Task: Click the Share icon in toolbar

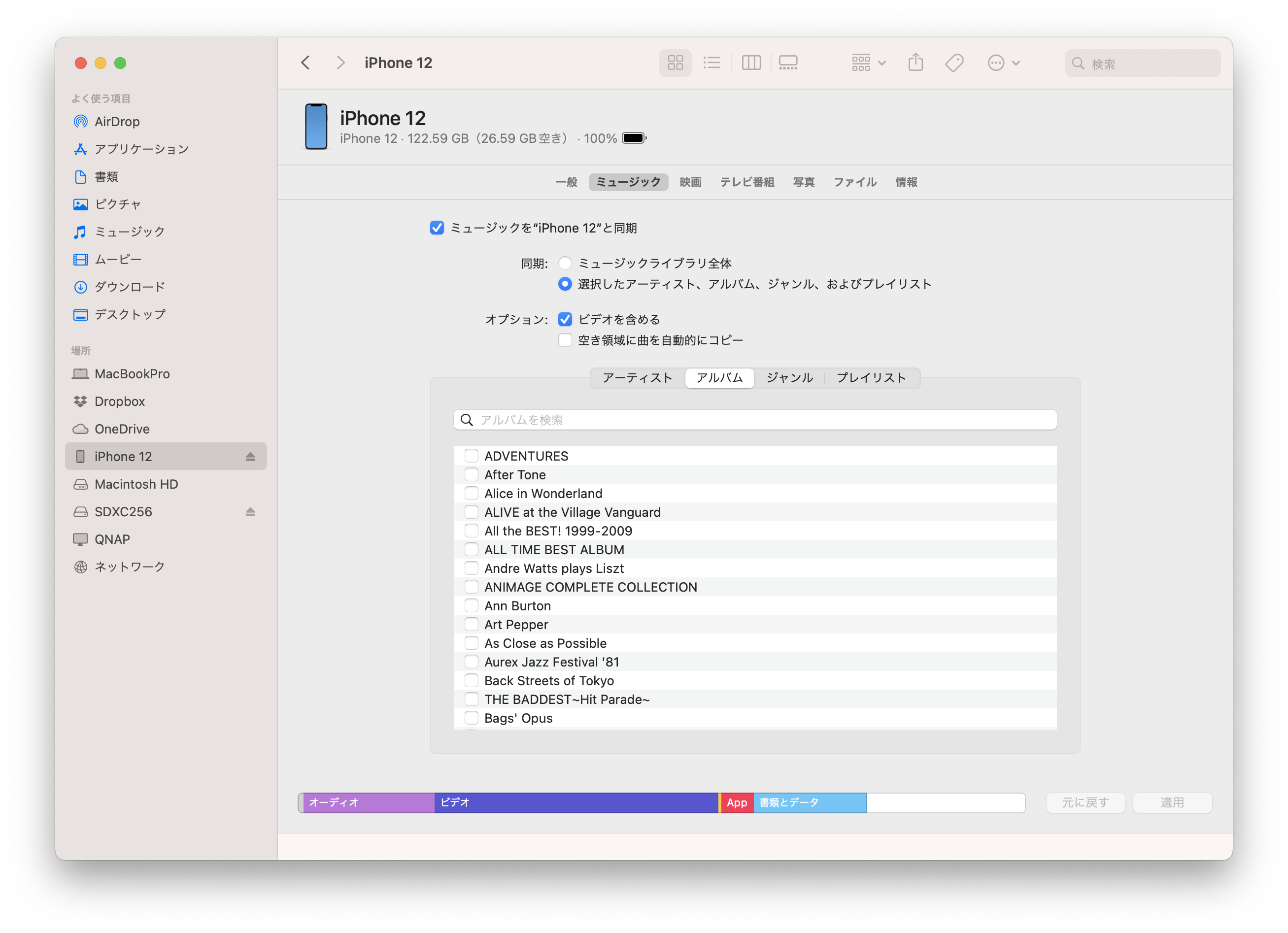Action: [x=915, y=63]
